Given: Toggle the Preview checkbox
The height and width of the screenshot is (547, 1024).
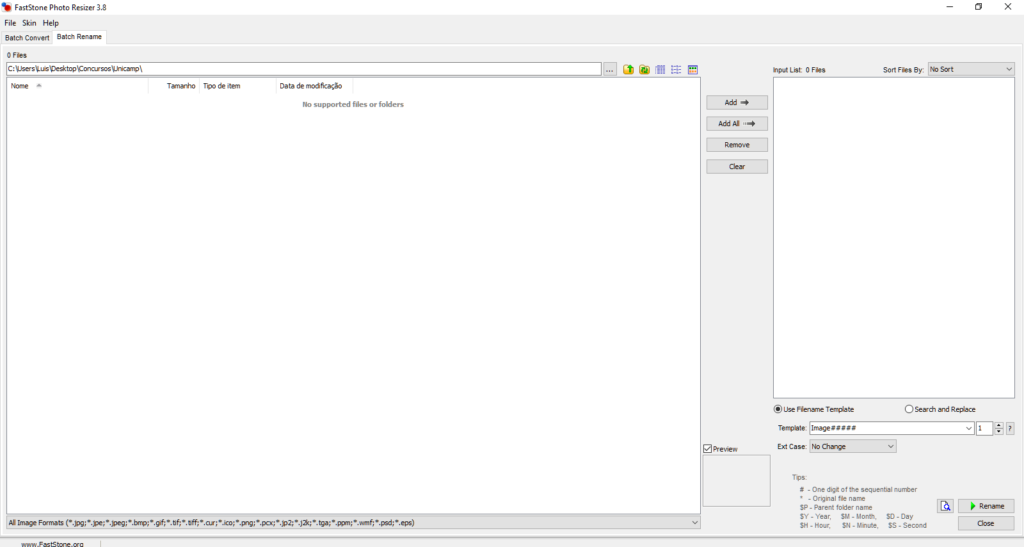Looking at the screenshot, I should pyautogui.click(x=707, y=449).
